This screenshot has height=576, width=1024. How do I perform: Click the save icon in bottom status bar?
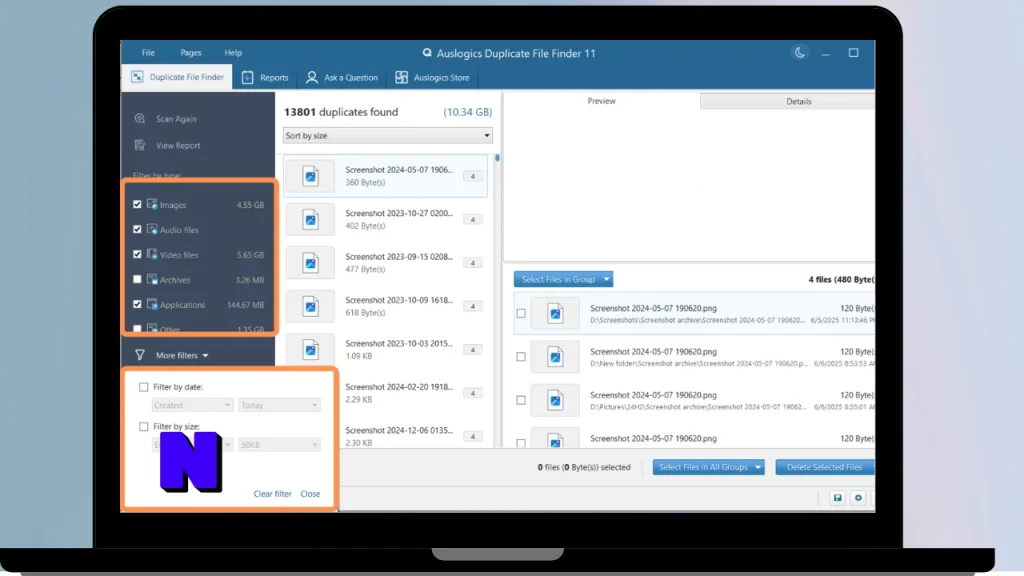pyautogui.click(x=838, y=498)
